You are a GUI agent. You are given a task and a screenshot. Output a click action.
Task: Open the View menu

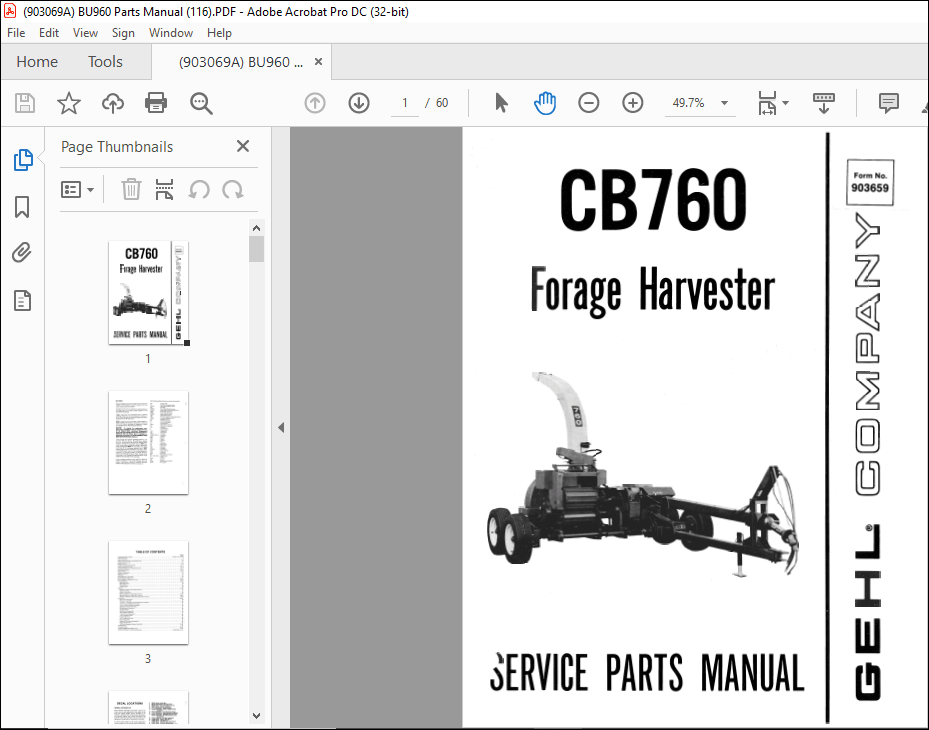(x=85, y=32)
